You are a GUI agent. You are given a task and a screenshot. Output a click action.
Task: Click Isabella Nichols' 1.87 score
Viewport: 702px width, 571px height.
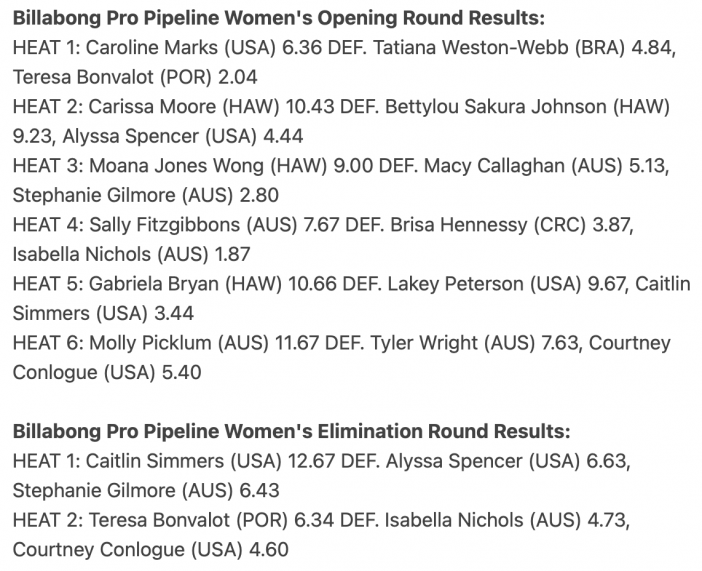coord(232,254)
